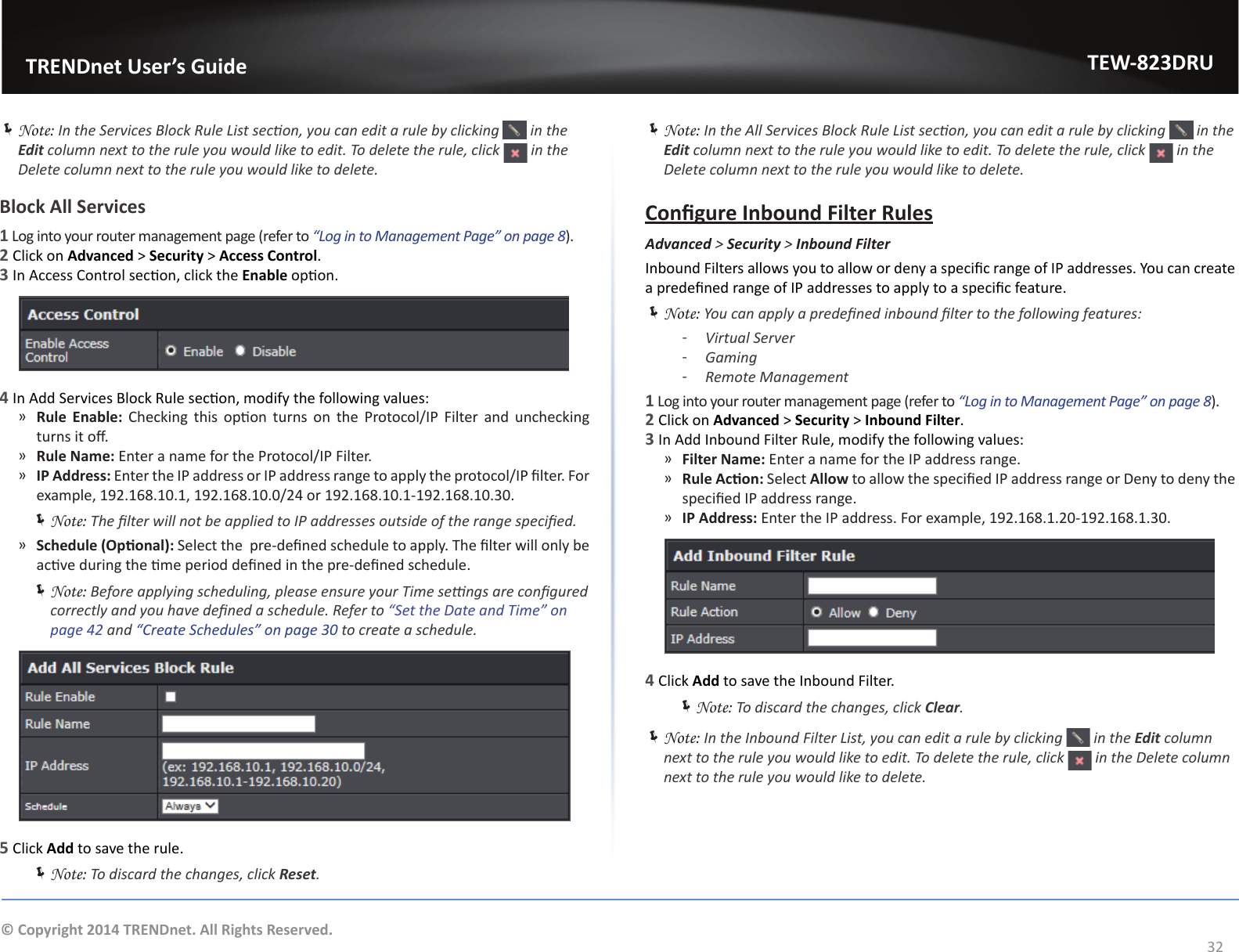Select the Enable radio button for Access Control
This screenshot has height=952, width=1239.
point(171,351)
